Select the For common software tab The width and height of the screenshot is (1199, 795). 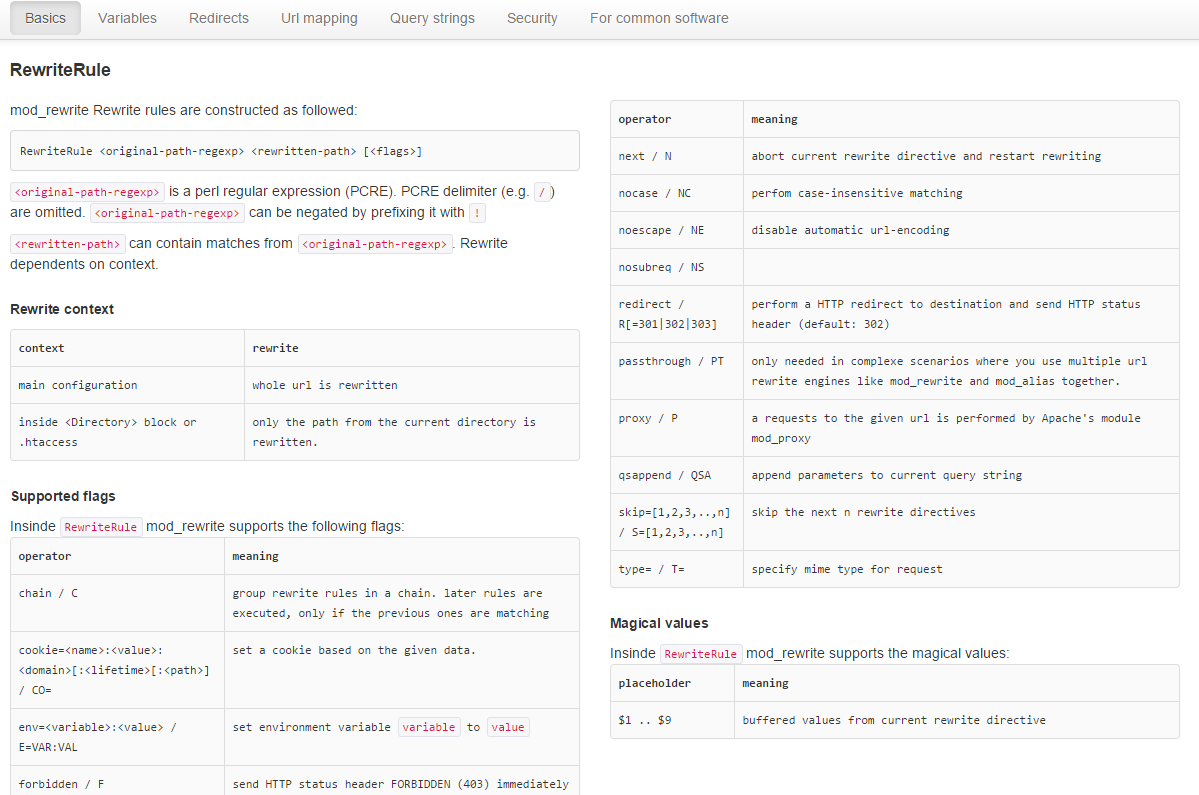point(659,17)
